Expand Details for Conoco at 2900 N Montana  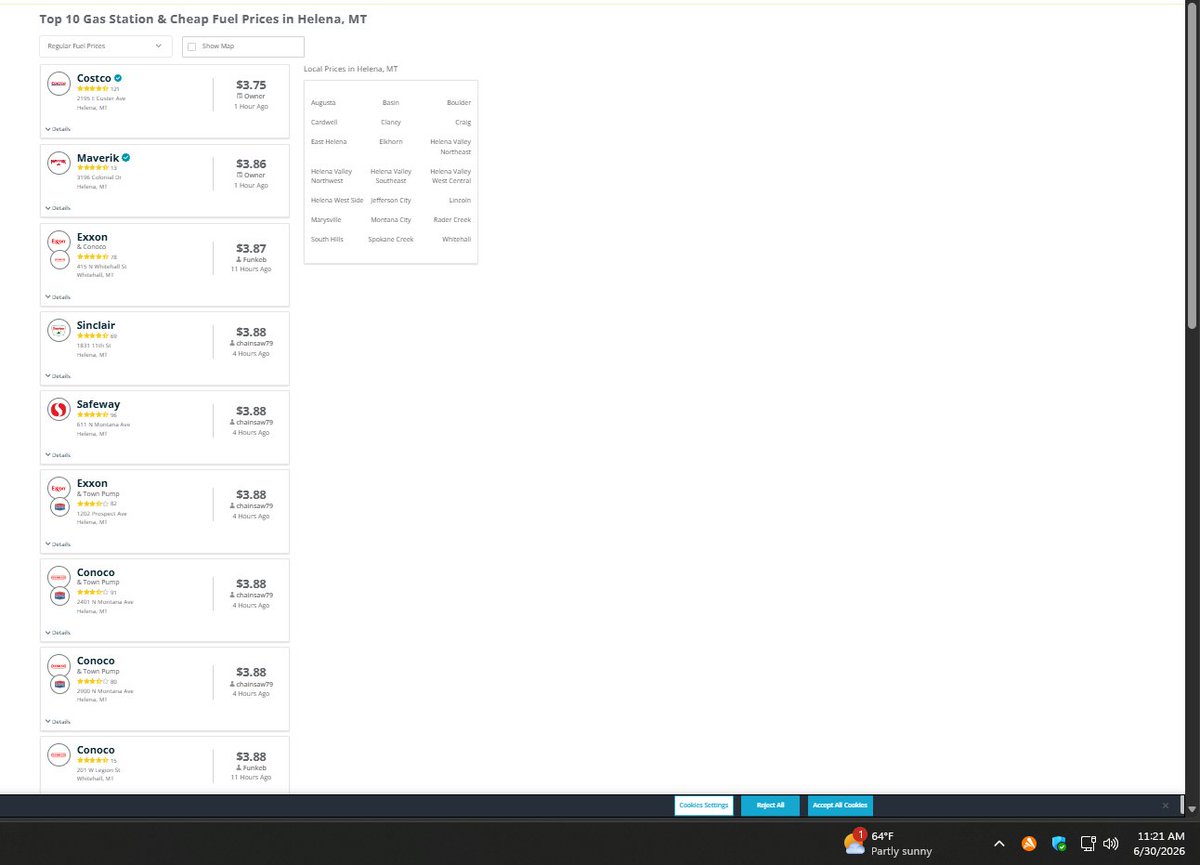[58, 722]
